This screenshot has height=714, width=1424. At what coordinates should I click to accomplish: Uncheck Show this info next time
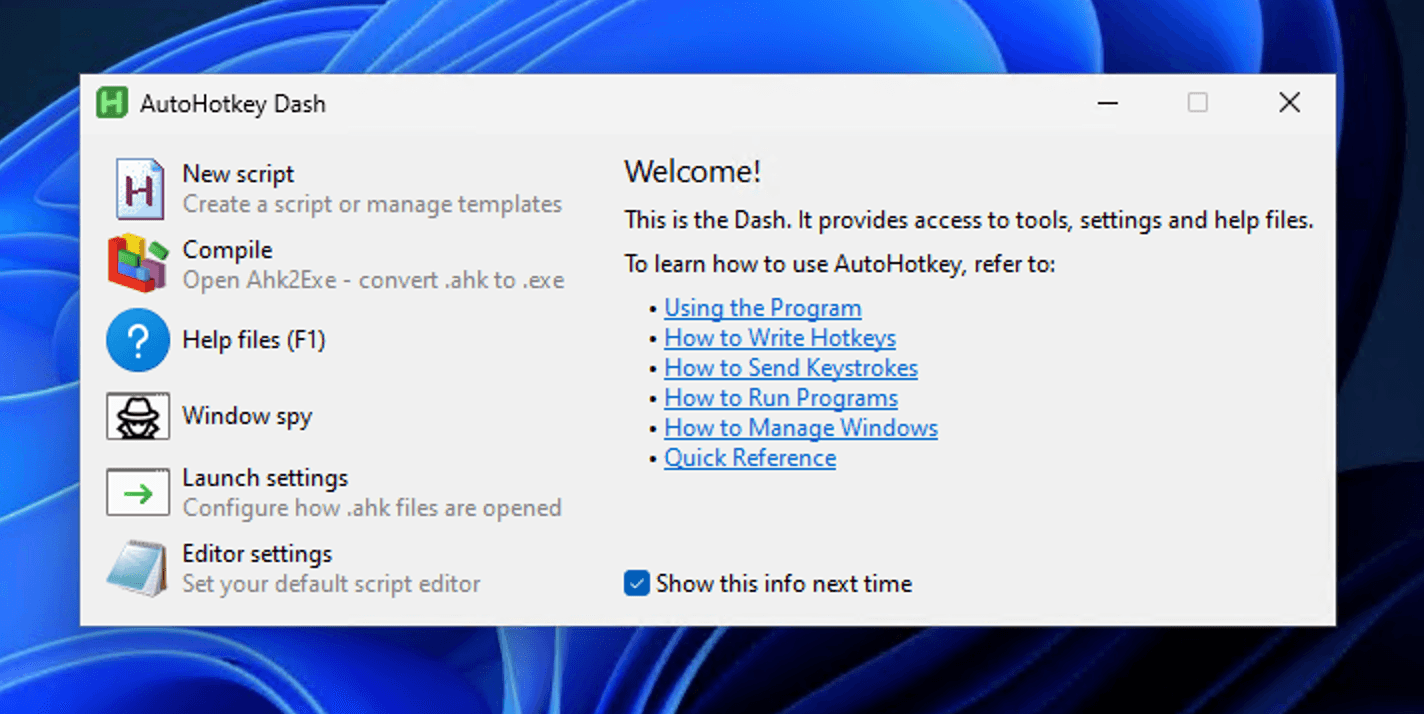point(636,583)
